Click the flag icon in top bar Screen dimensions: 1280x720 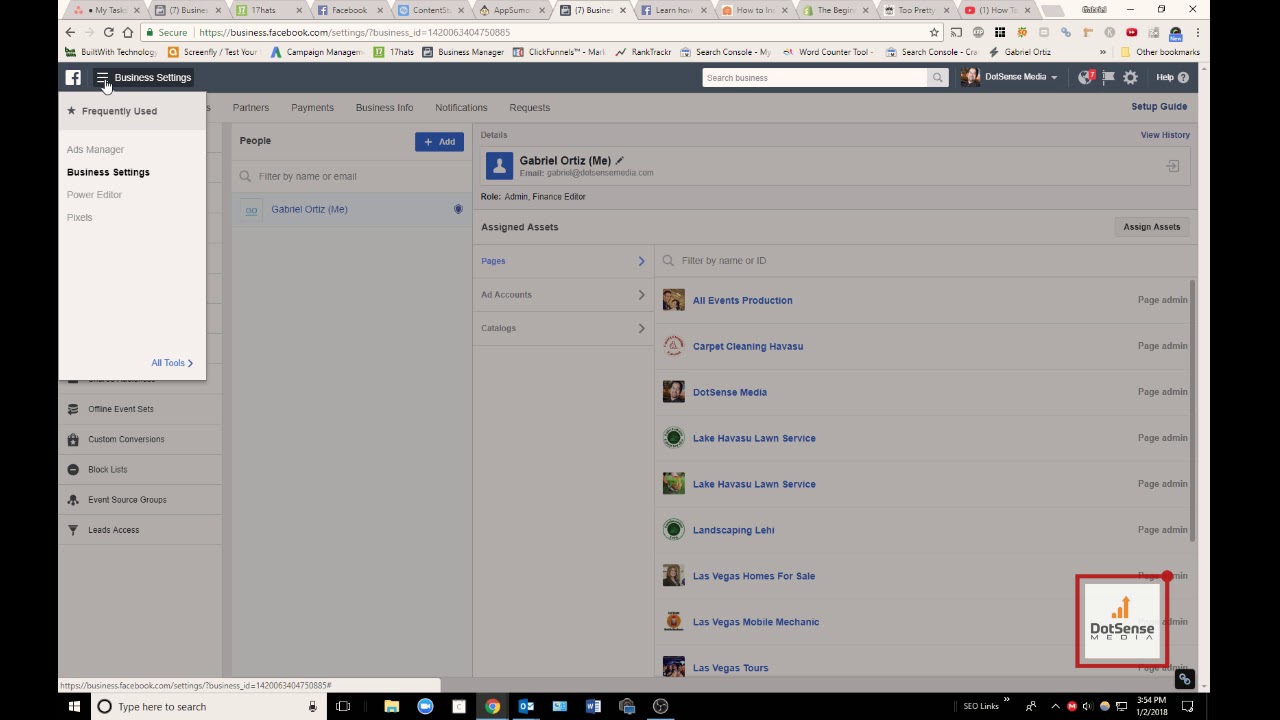1108,77
